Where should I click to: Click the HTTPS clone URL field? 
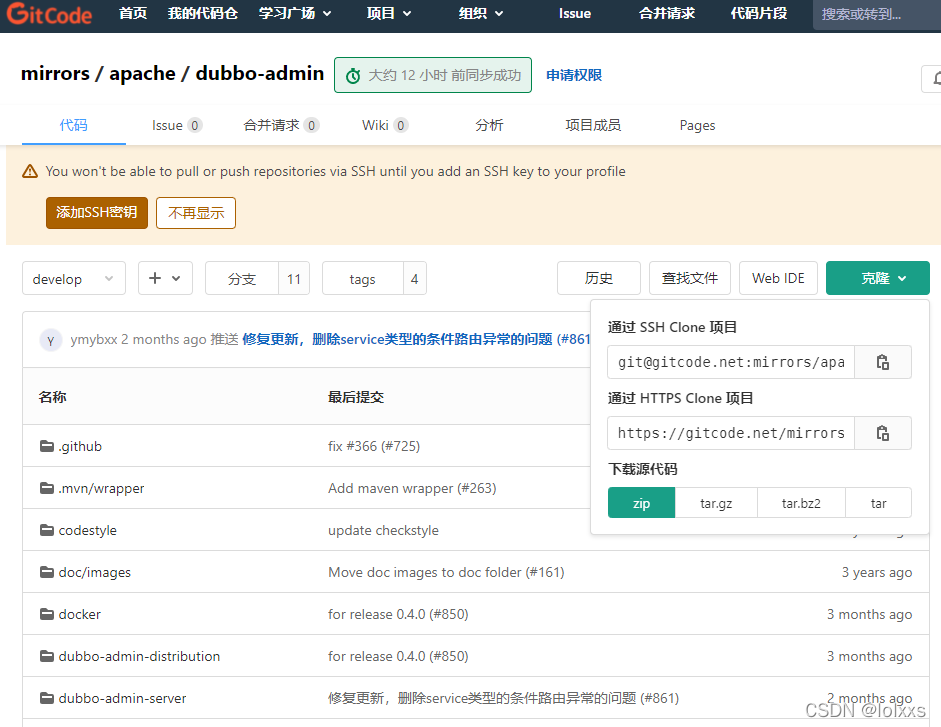click(x=731, y=433)
